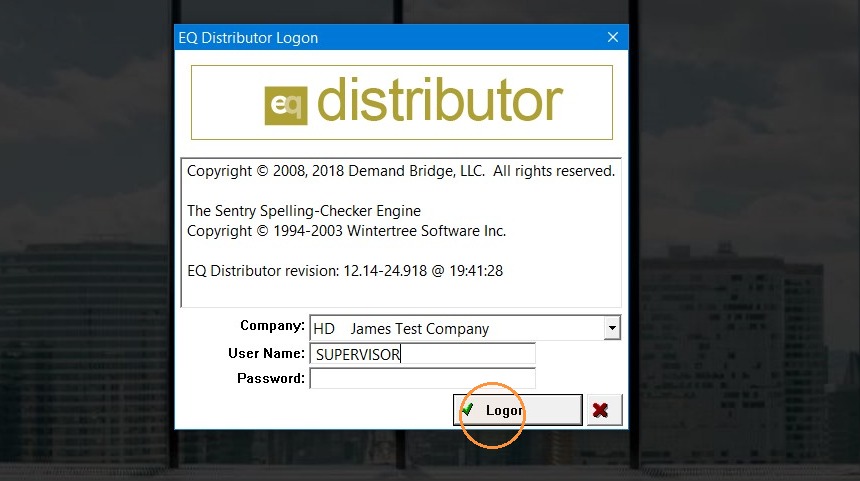Viewport: 860px width, 481px height.
Task: Click the eq distributor logo banner
Action: (401, 103)
